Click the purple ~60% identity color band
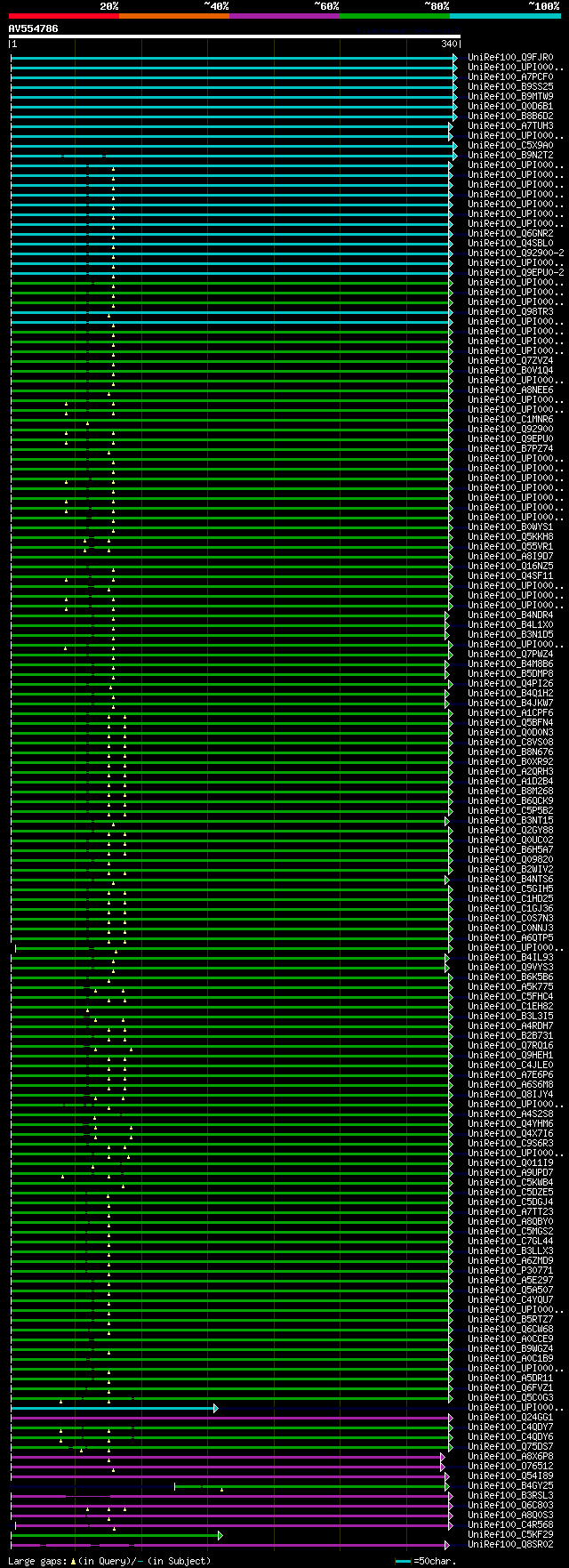The width and height of the screenshot is (569, 1568). [284, 15]
